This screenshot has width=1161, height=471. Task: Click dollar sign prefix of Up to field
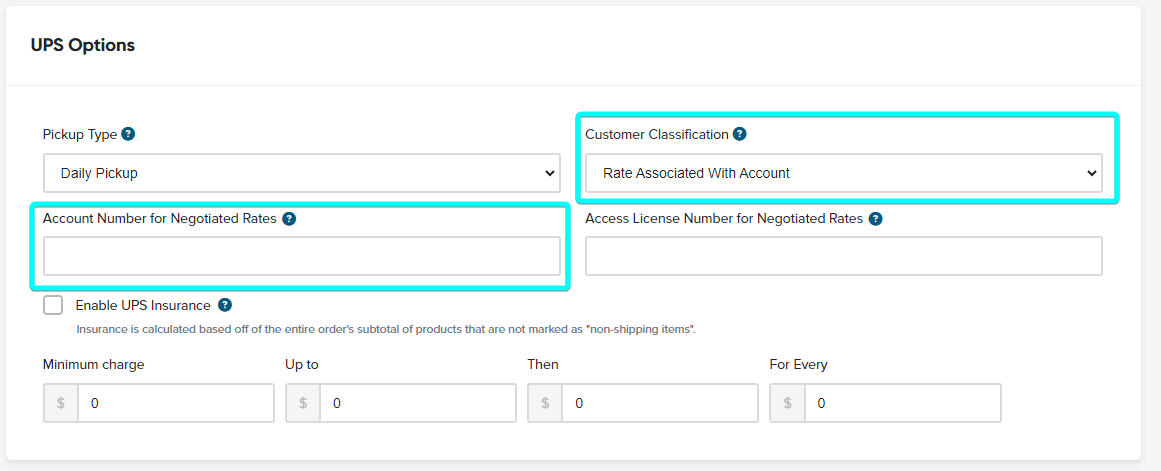(303, 403)
